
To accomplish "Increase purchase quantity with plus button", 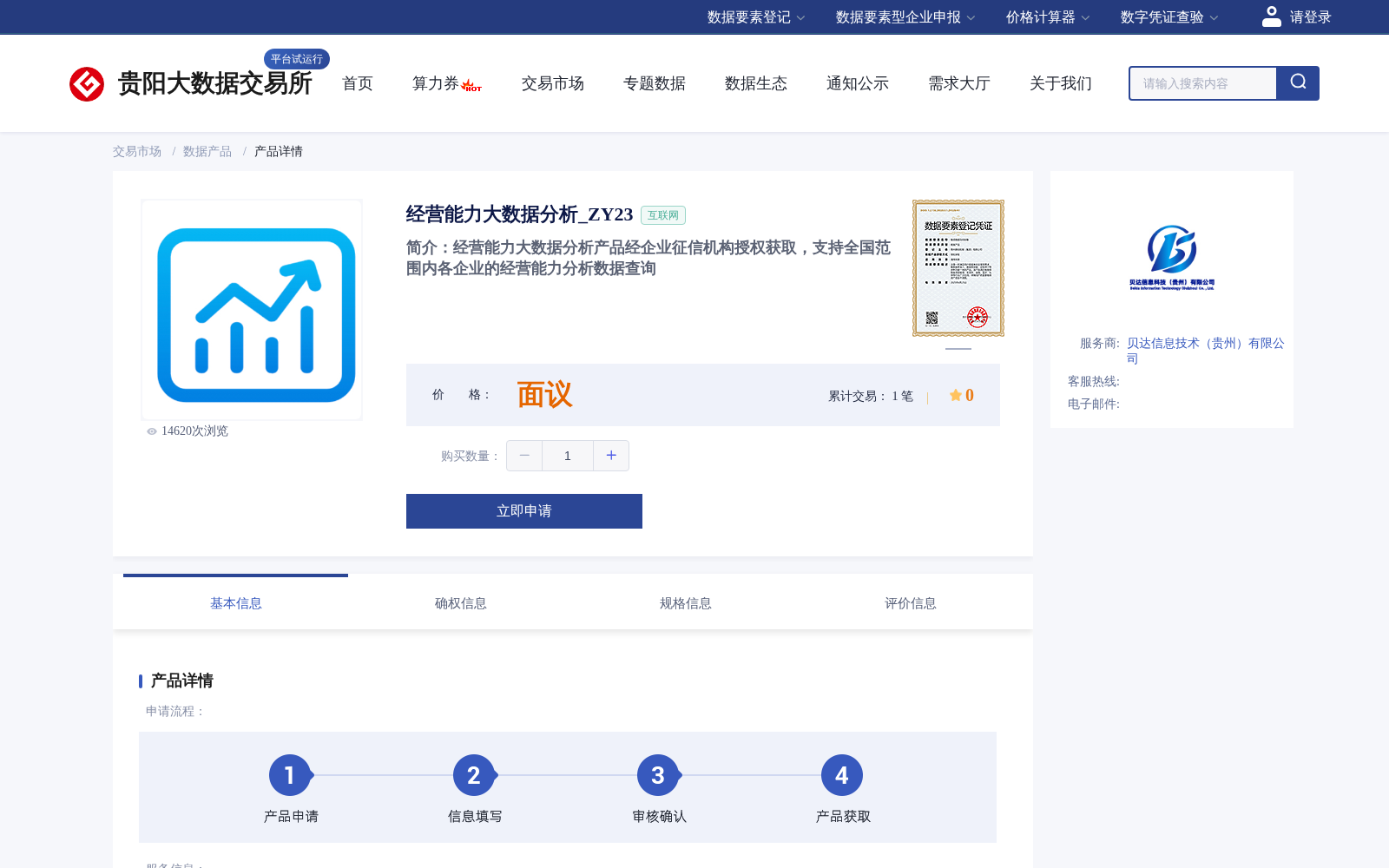I will 611,456.
